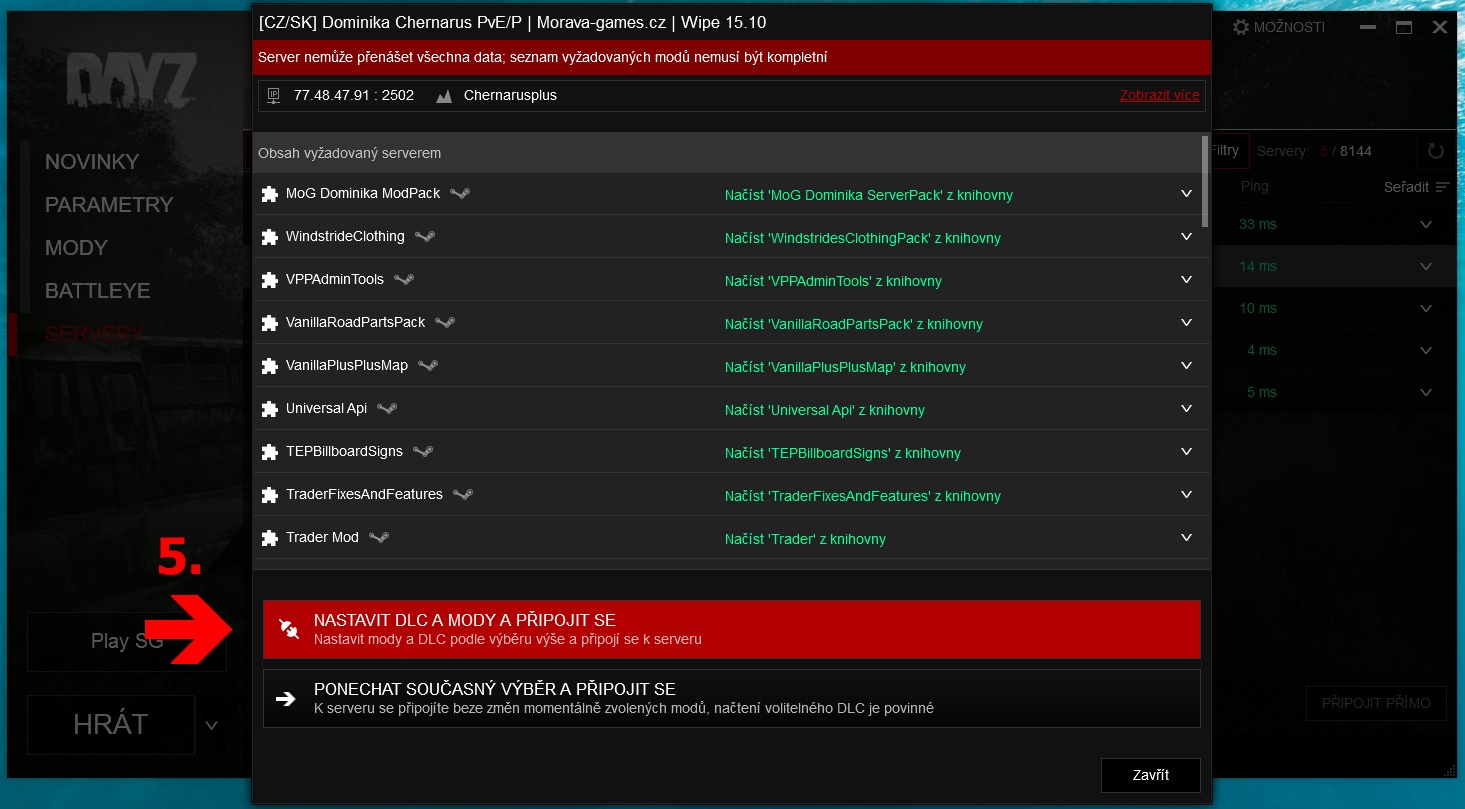Click puzzle piece icon for WindstrideClothing

[x=269, y=238]
